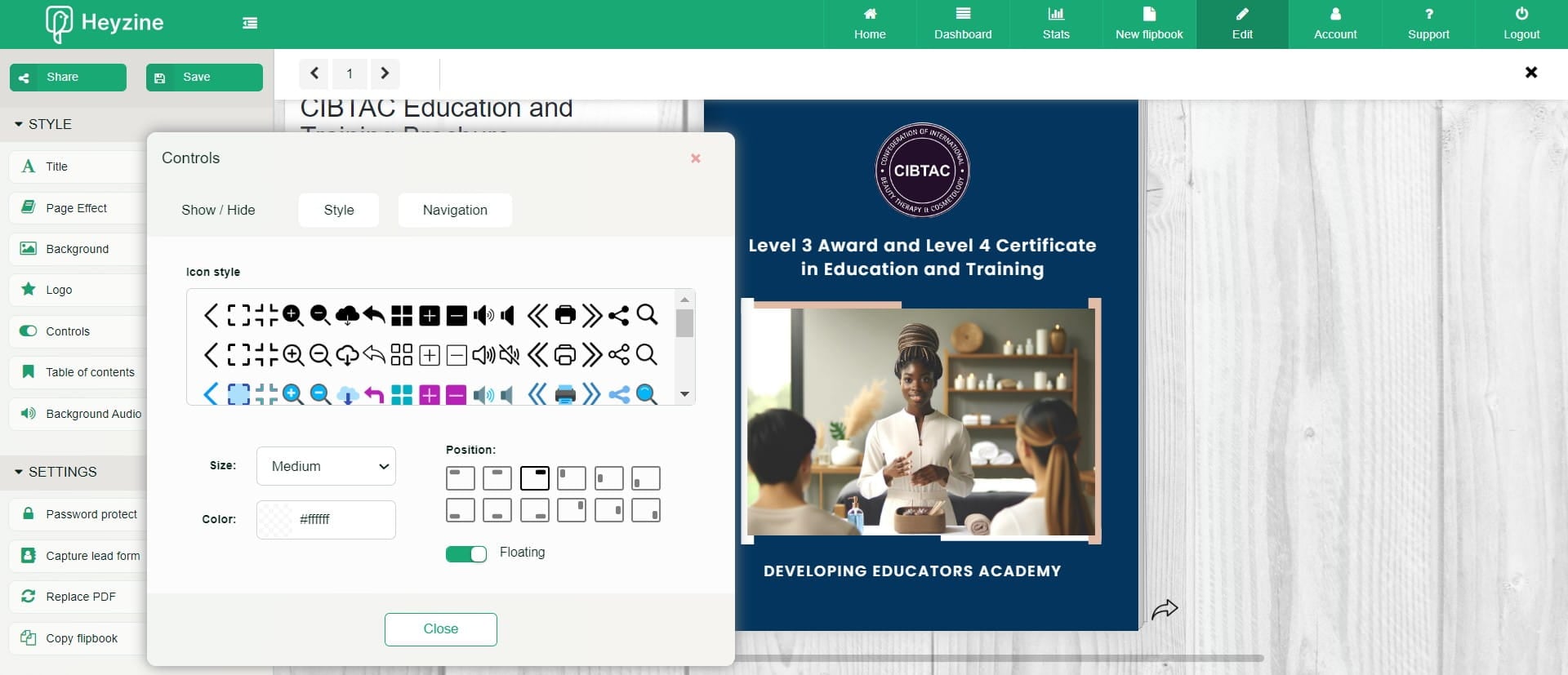Switch to the Show / Hide tab
The width and height of the screenshot is (1568, 675).
pos(218,210)
